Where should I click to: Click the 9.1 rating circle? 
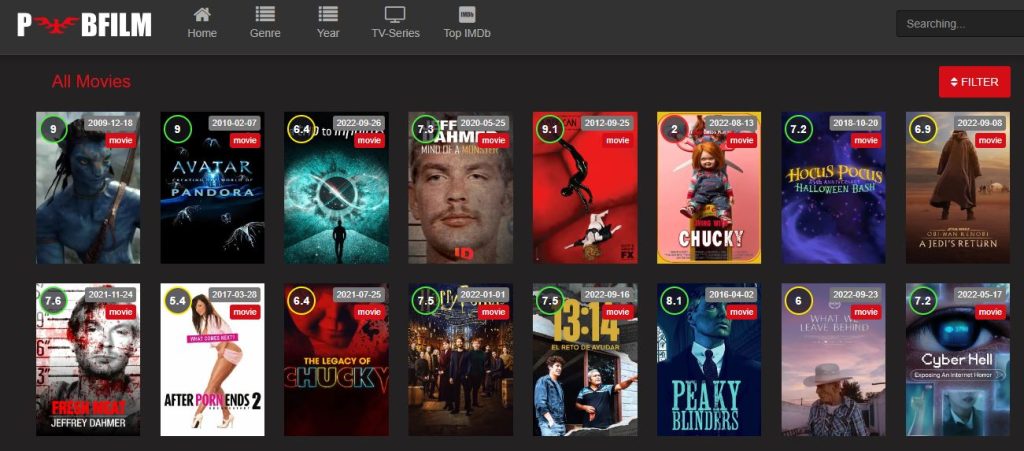550,129
